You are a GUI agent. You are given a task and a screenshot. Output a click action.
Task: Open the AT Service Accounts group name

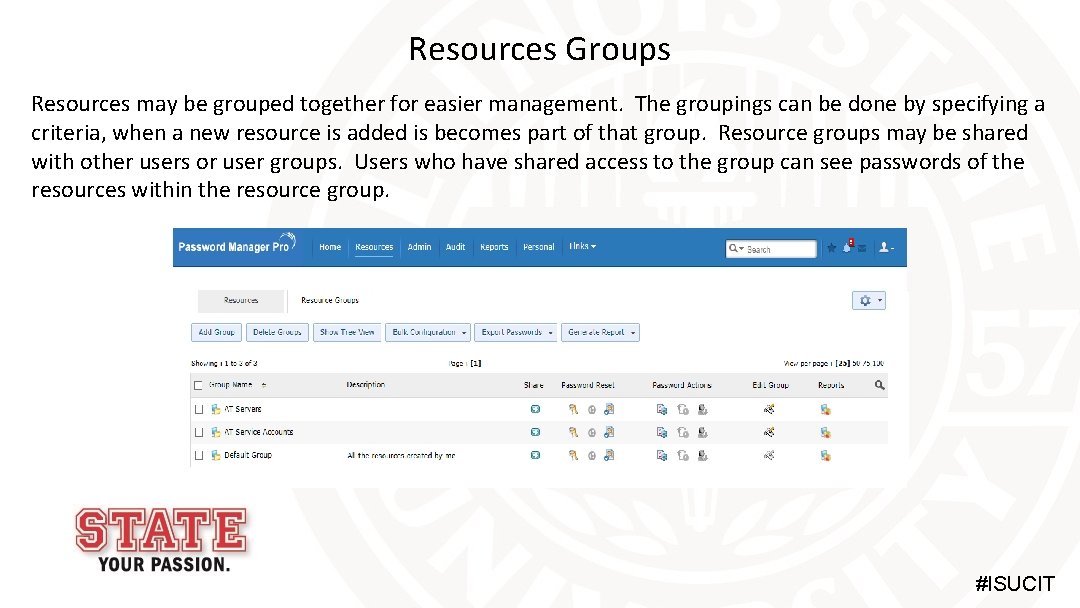pyautogui.click(x=258, y=432)
